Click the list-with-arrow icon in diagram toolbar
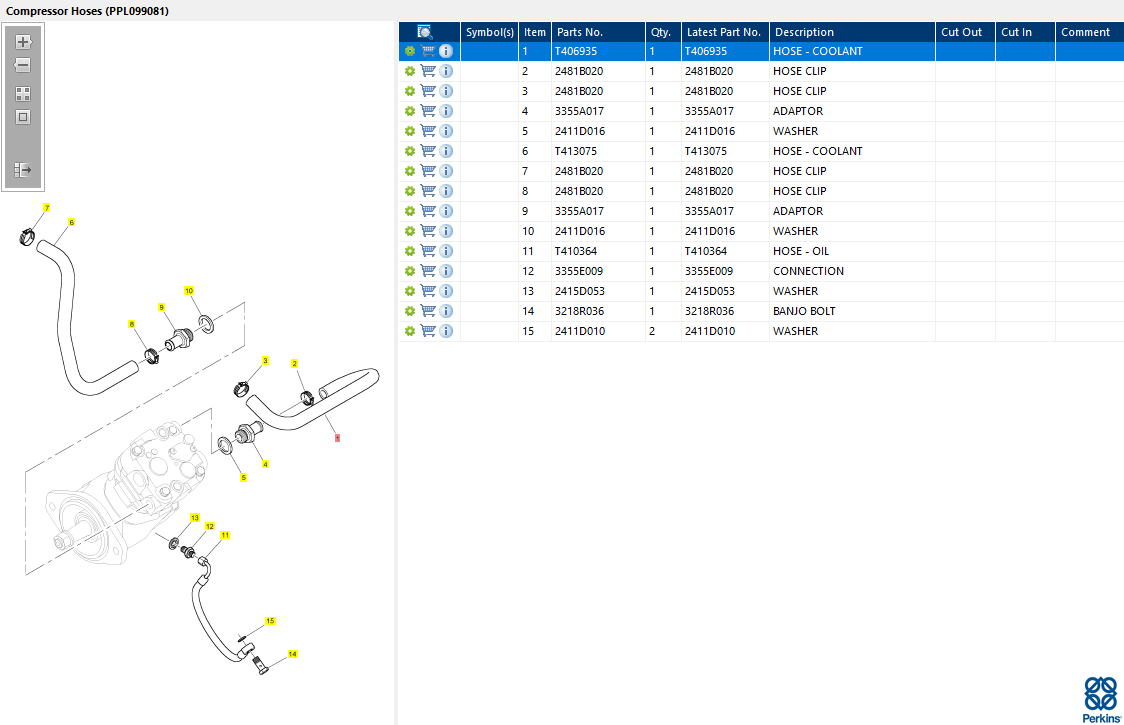Image resolution: width=1124 pixels, height=725 pixels. click(23, 170)
